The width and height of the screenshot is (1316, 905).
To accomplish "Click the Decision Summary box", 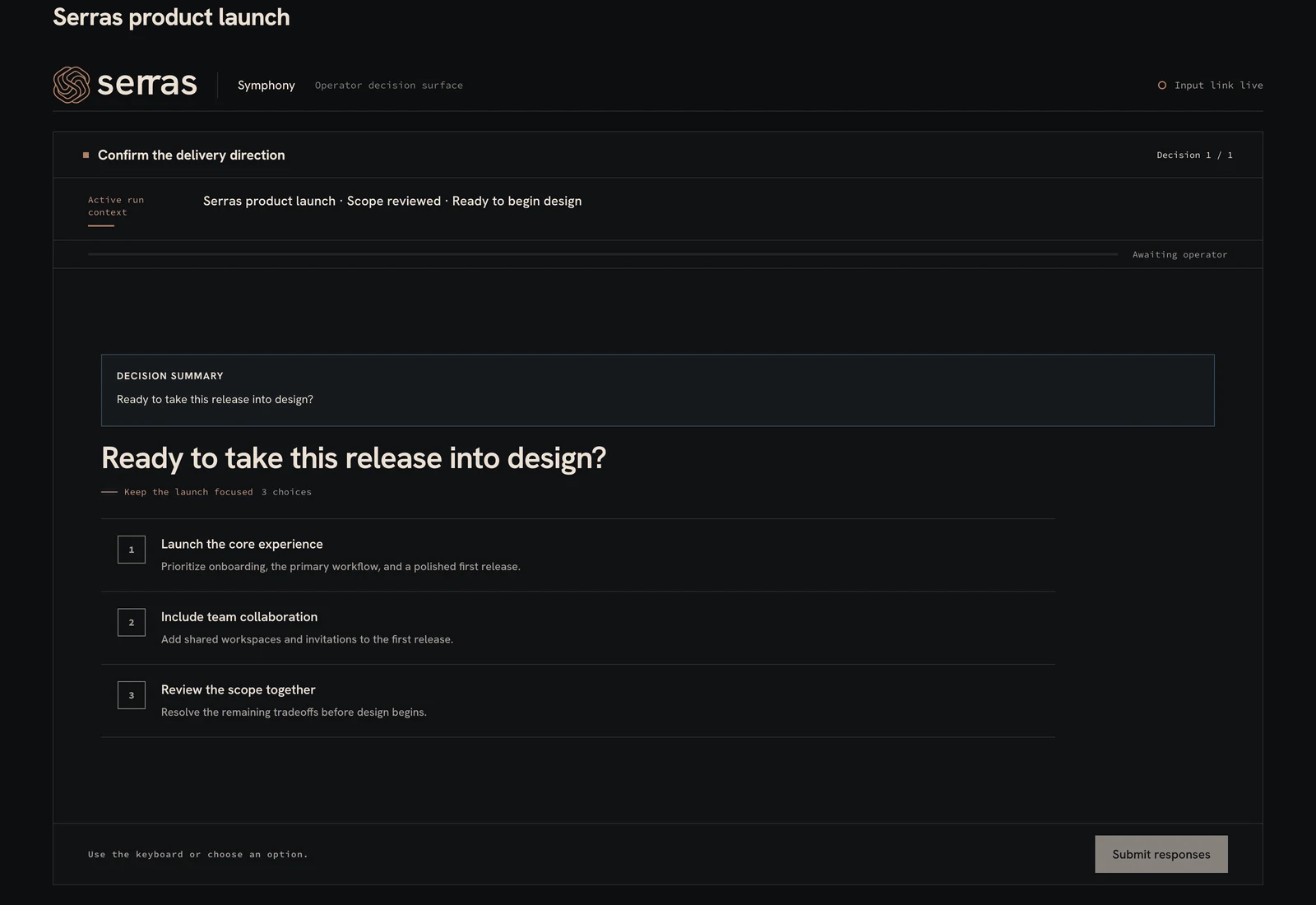I will 658,390.
